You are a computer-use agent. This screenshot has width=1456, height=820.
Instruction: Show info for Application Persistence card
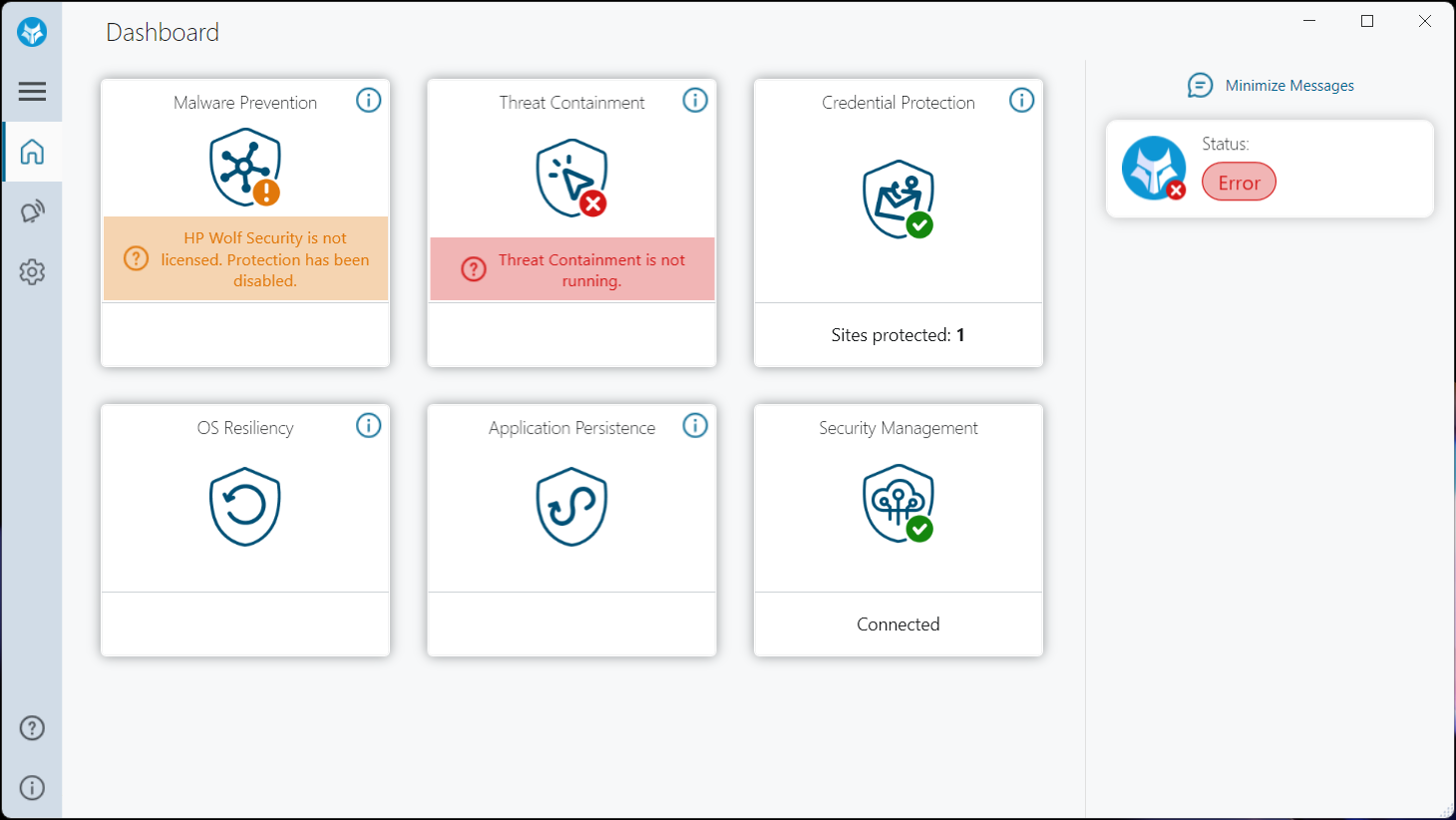pos(695,426)
